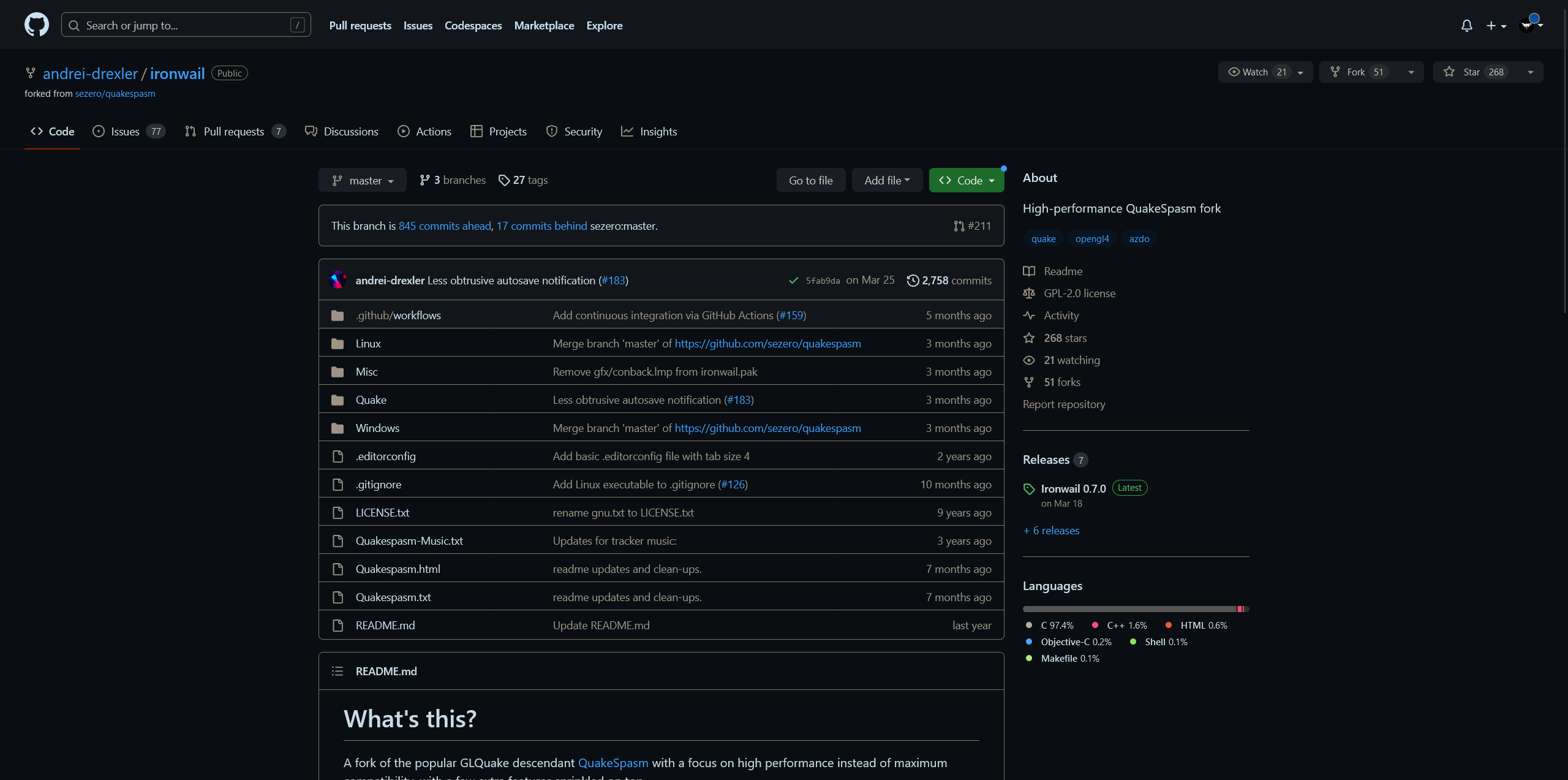Image resolution: width=1568 pixels, height=780 pixels.
Task: Expand the Star lists dropdown arrow
Action: (x=1531, y=72)
